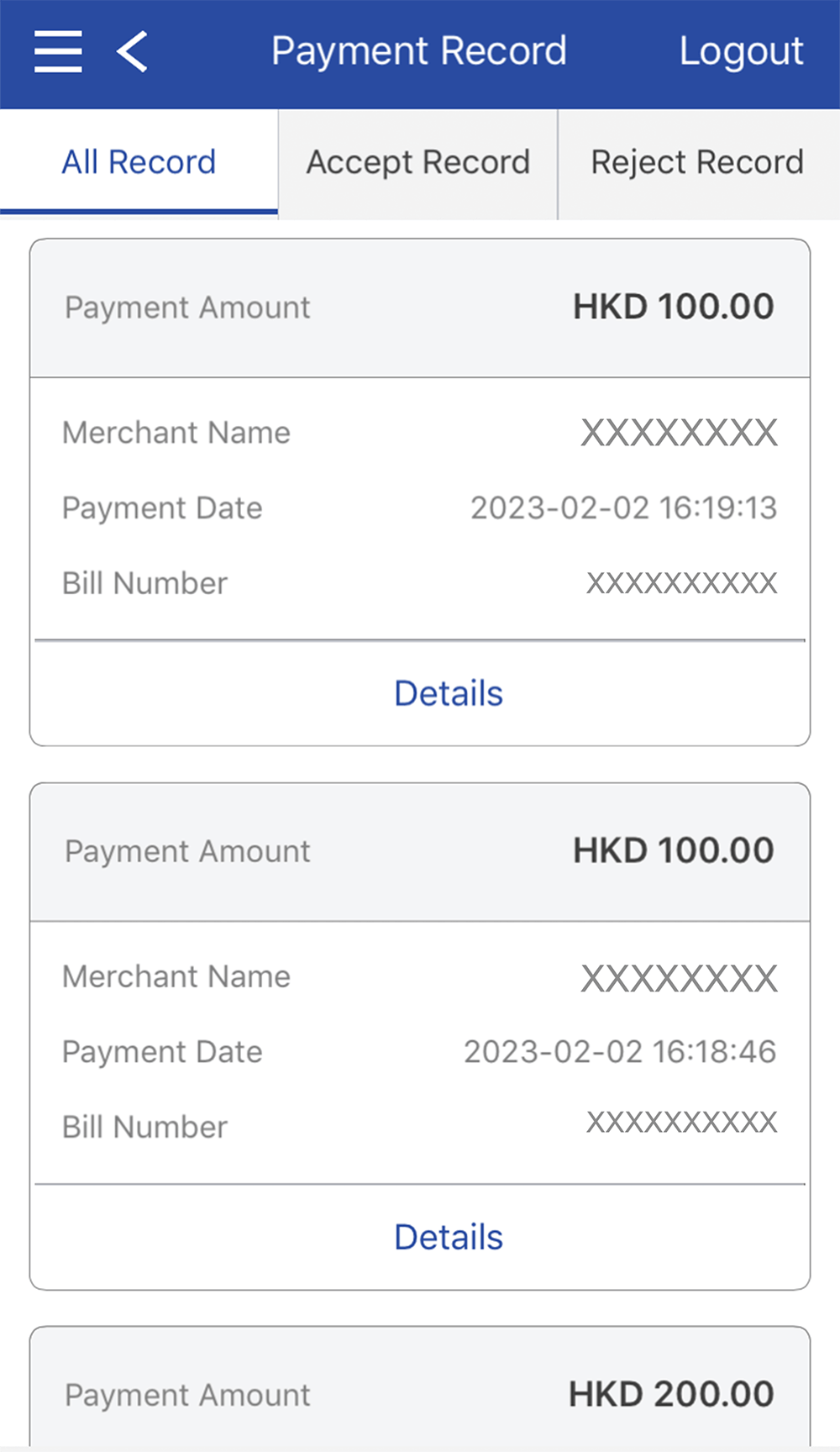Switch to All Record tab
This screenshot has width=840, height=1452.
(139, 162)
